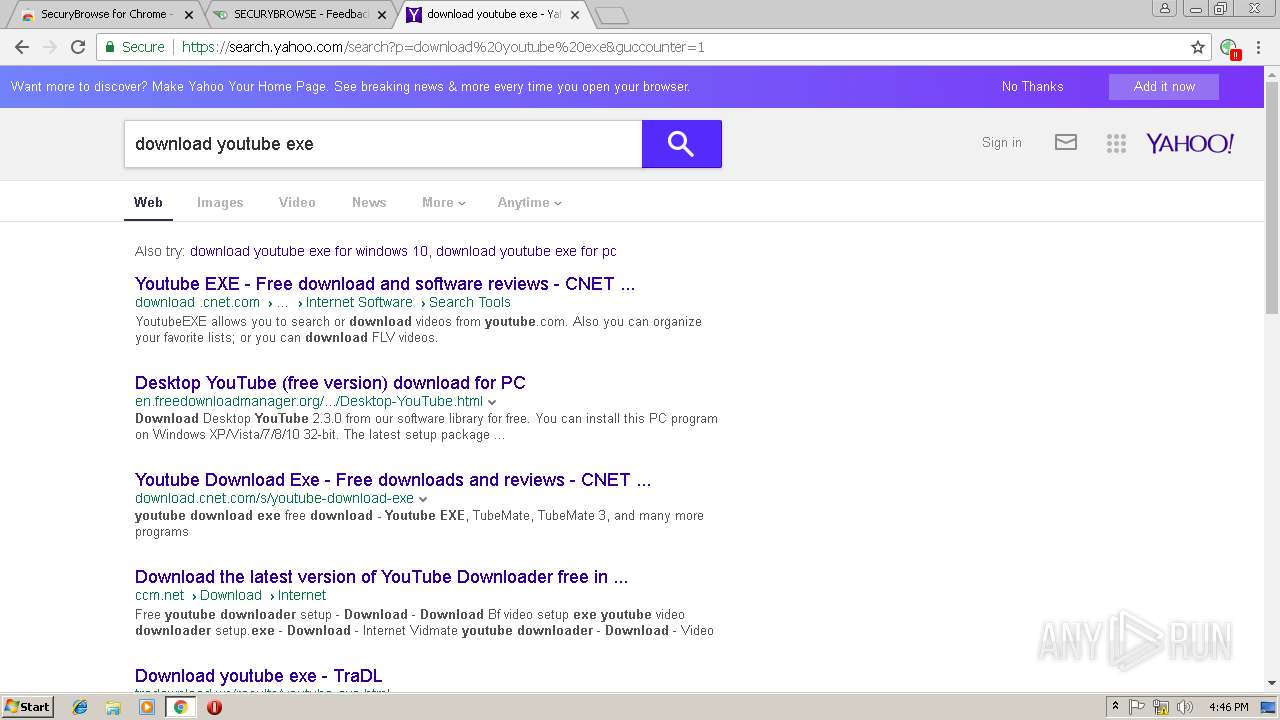Expand the Anytime filter dropdown

529,202
